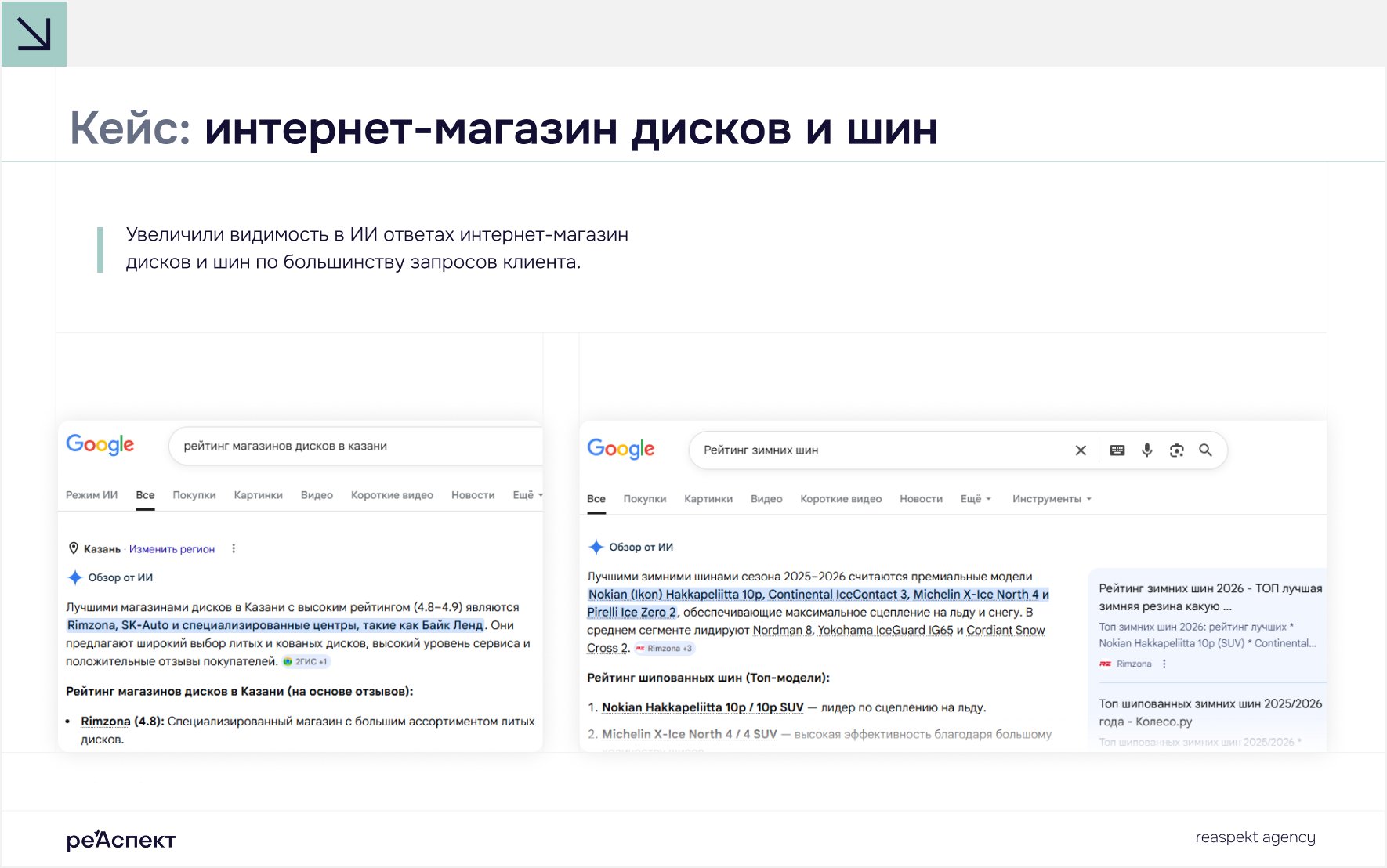
Task: Click the AI sparkle icon in the right 'Обзор от ИИ'
Action: tap(596, 547)
